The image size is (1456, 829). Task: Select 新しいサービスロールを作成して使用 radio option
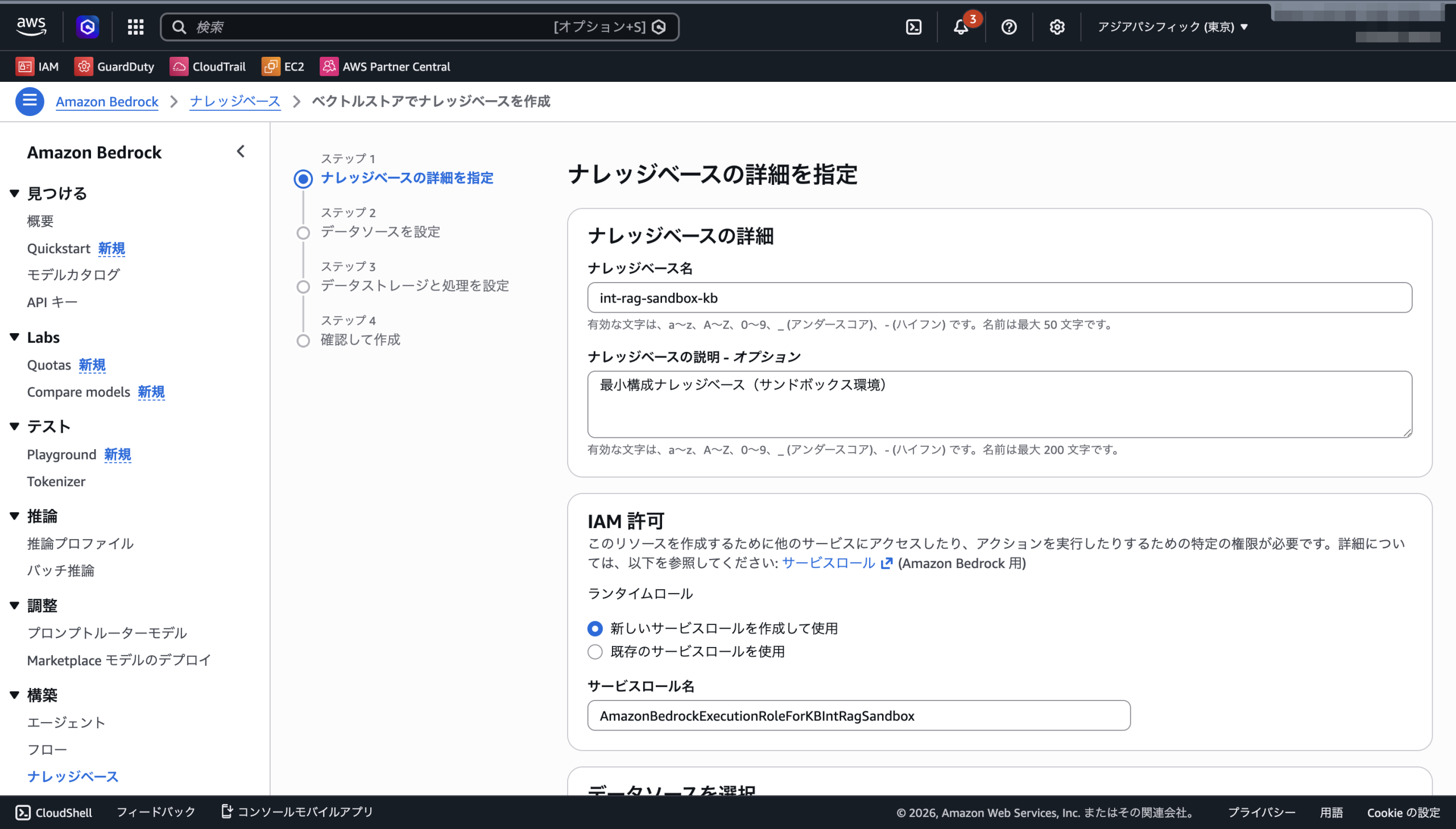tap(595, 629)
